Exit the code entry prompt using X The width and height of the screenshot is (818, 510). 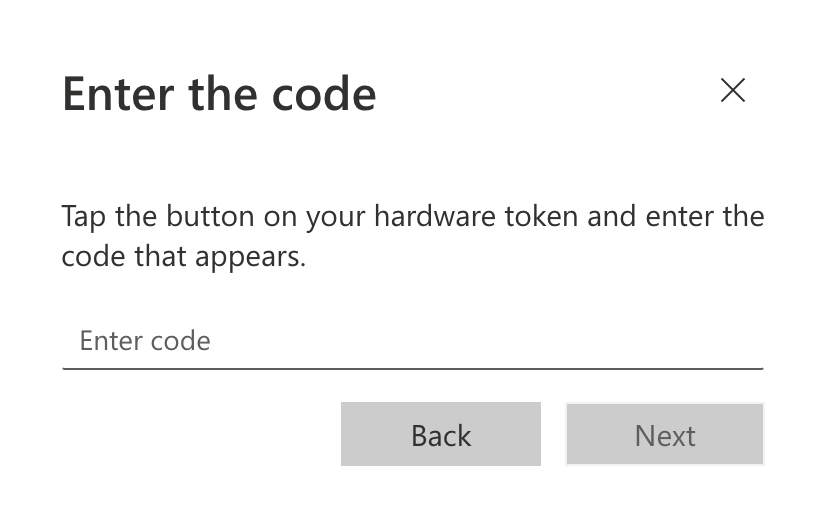pos(732,90)
